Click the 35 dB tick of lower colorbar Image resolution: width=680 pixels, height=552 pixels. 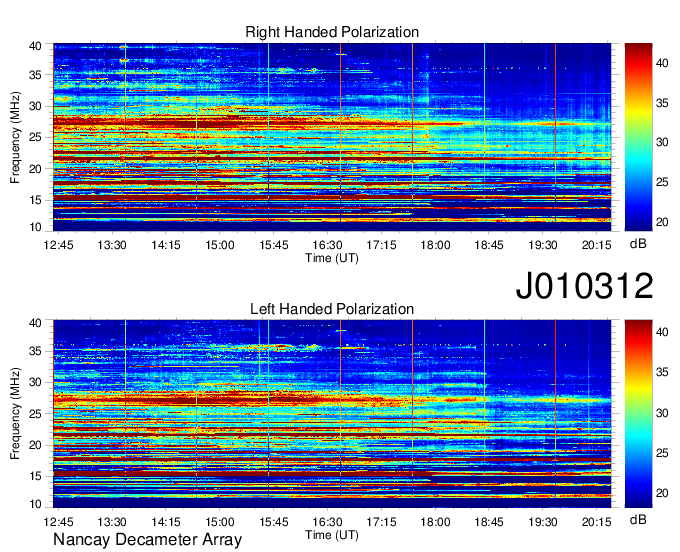pyautogui.click(x=662, y=372)
